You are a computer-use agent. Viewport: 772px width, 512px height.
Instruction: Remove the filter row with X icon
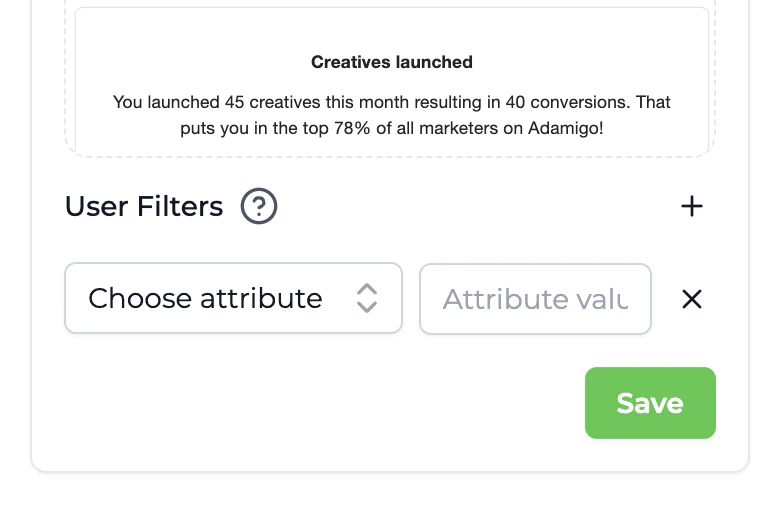(x=692, y=299)
